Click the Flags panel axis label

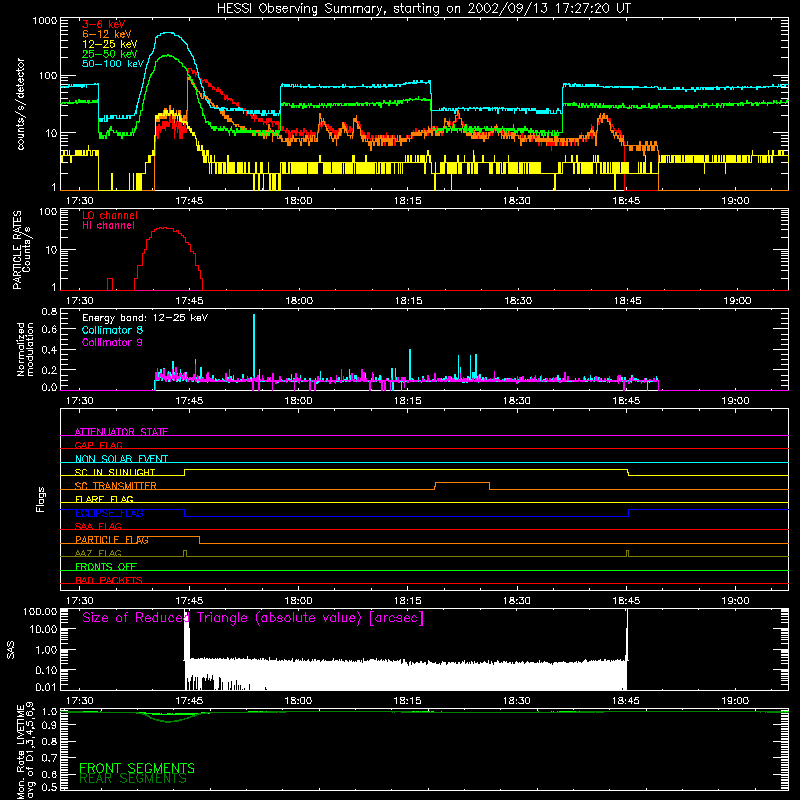(x=41, y=499)
